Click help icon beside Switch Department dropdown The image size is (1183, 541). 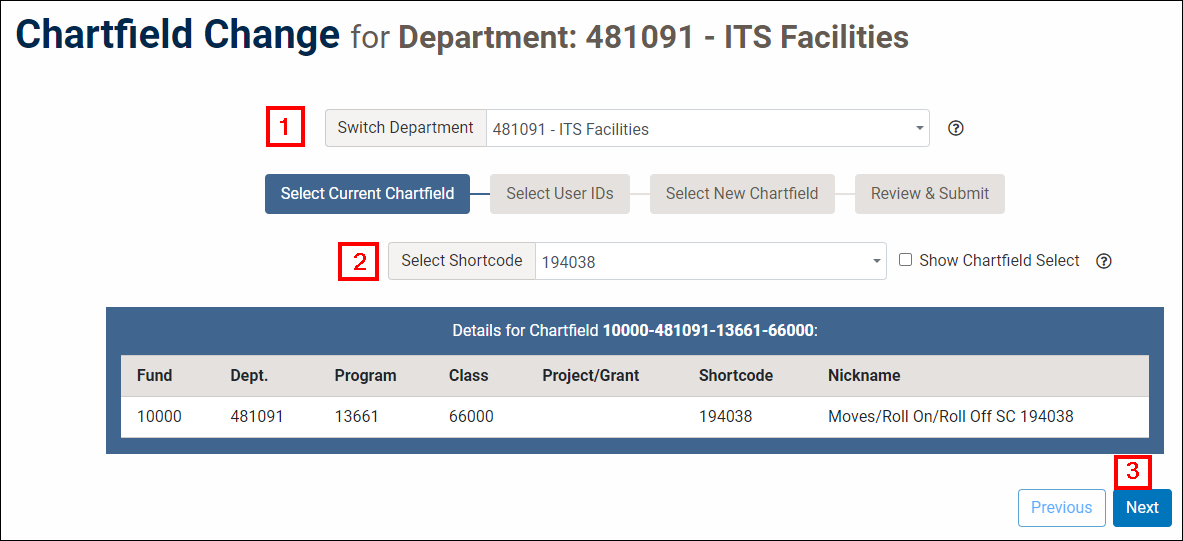click(x=955, y=128)
